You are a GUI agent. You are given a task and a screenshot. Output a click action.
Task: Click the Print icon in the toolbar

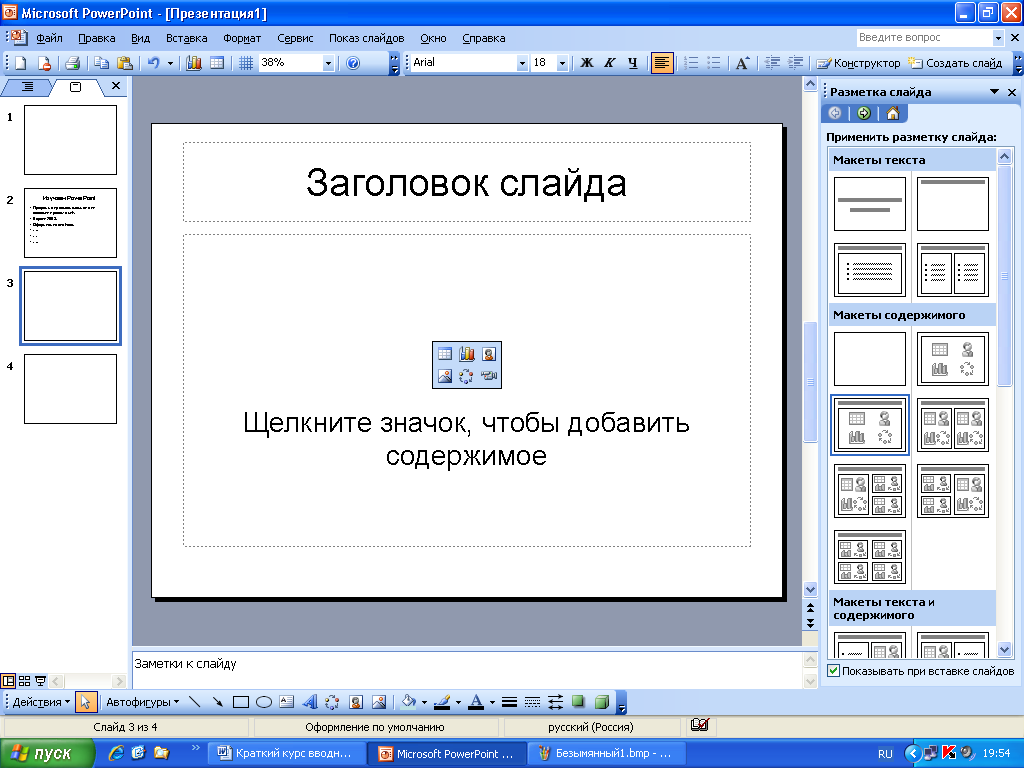coord(72,63)
